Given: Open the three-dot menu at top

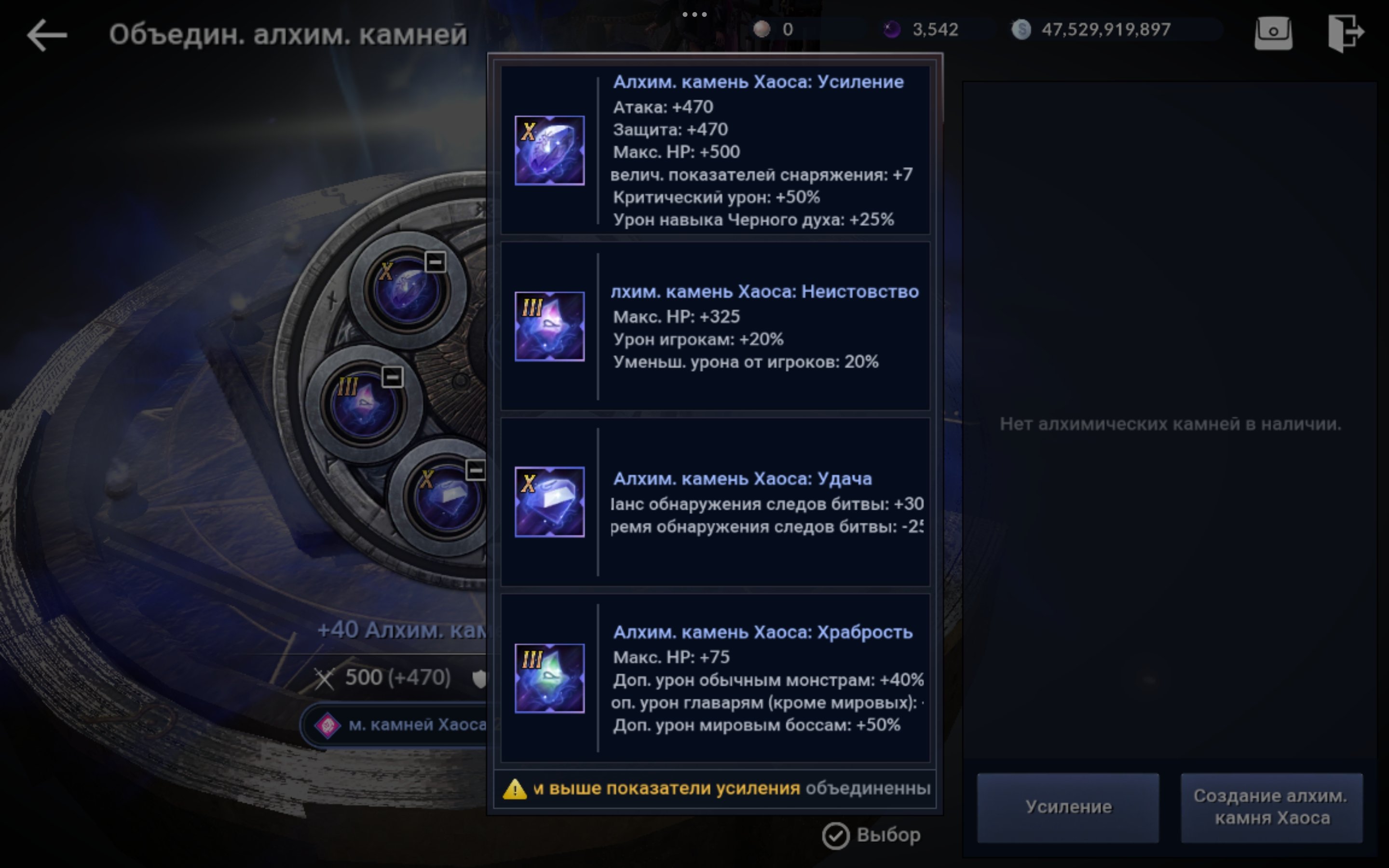Looking at the screenshot, I should coord(694,14).
